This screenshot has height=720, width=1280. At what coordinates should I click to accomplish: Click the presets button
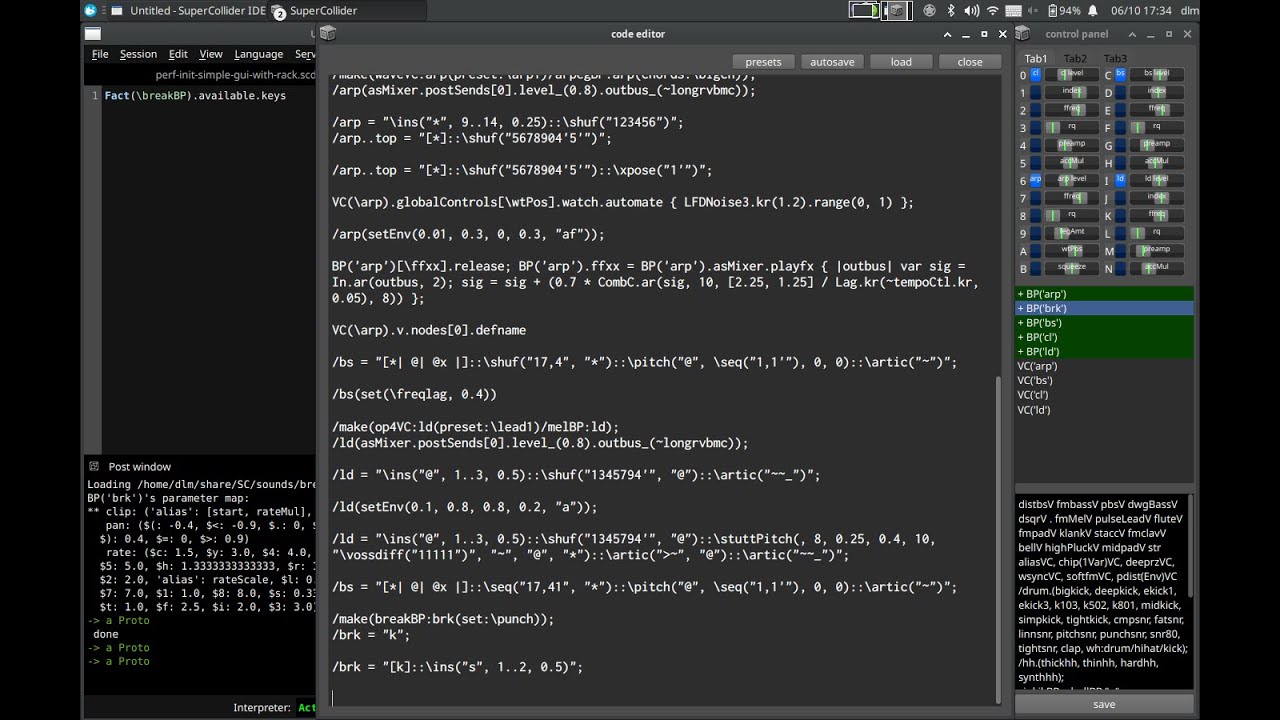tap(763, 62)
